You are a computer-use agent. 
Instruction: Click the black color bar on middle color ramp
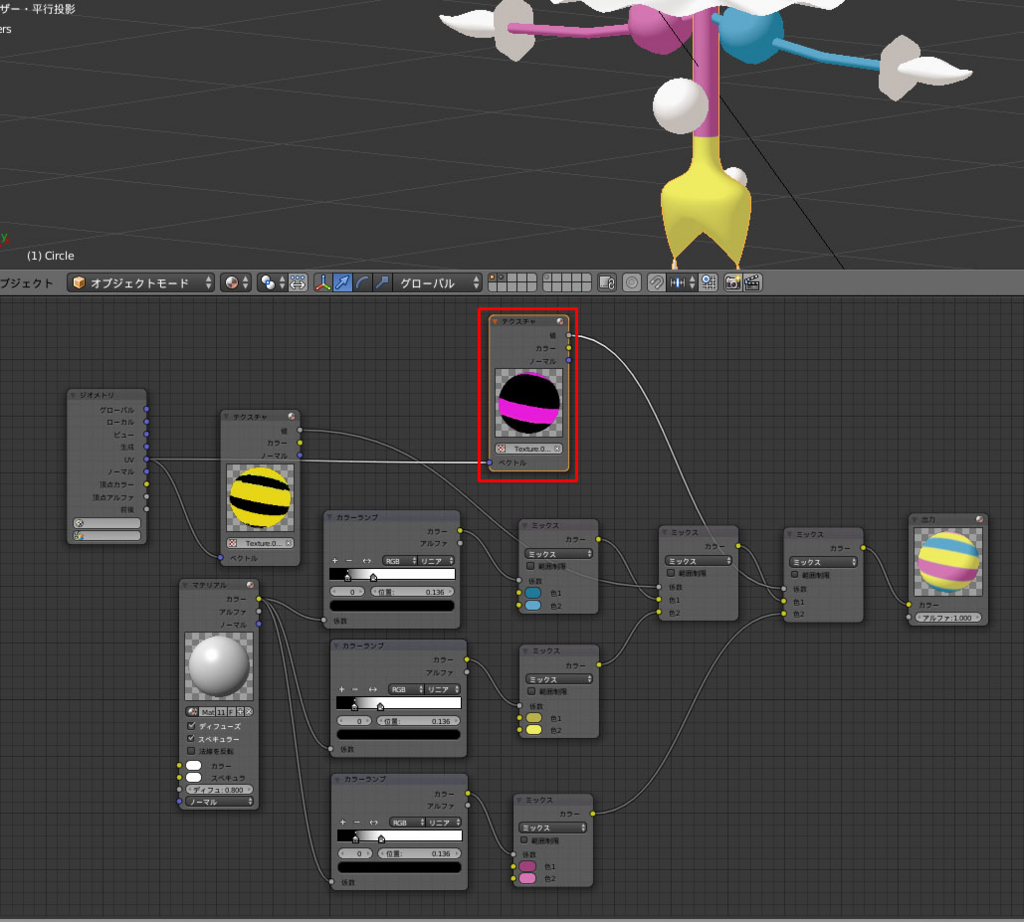[398, 735]
